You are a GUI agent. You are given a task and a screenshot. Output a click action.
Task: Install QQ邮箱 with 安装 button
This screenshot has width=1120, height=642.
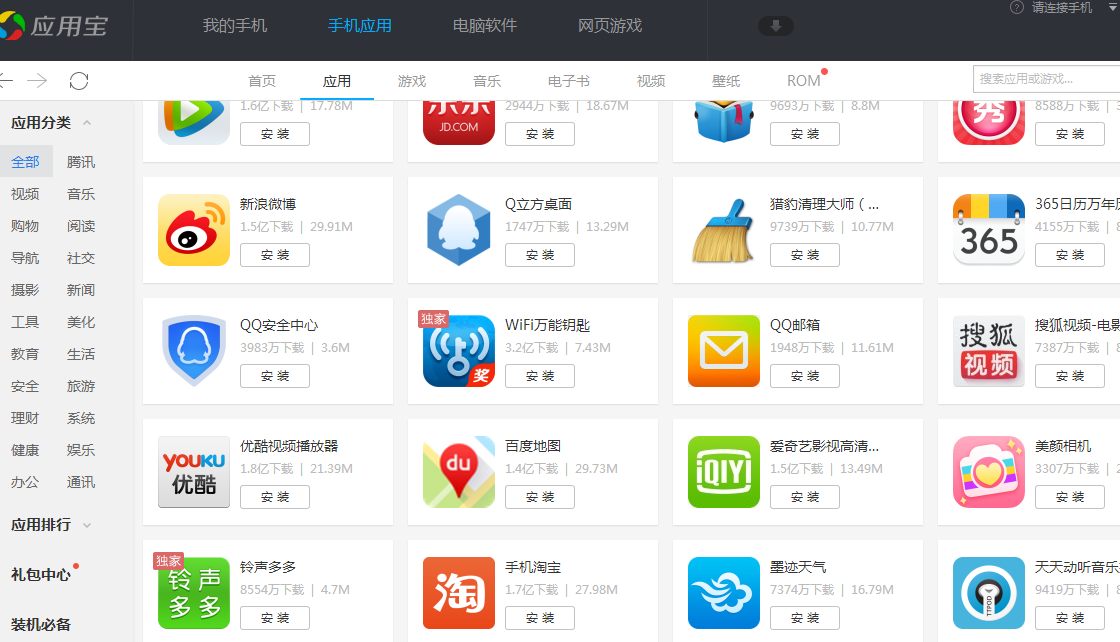pyautogui.click(x=805, y=376)
